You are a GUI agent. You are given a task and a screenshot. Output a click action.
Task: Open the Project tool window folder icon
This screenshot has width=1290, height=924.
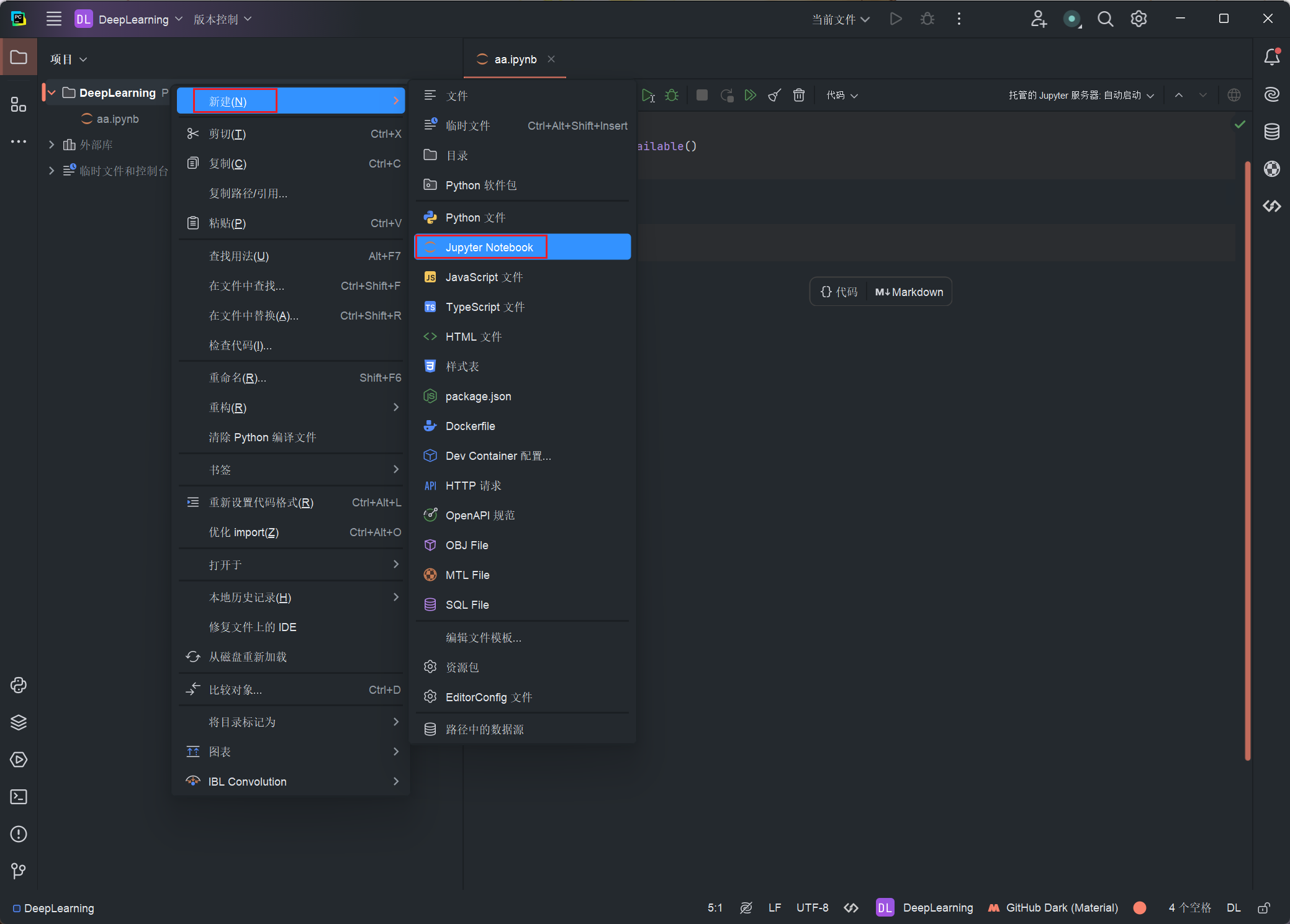[19, 57]
